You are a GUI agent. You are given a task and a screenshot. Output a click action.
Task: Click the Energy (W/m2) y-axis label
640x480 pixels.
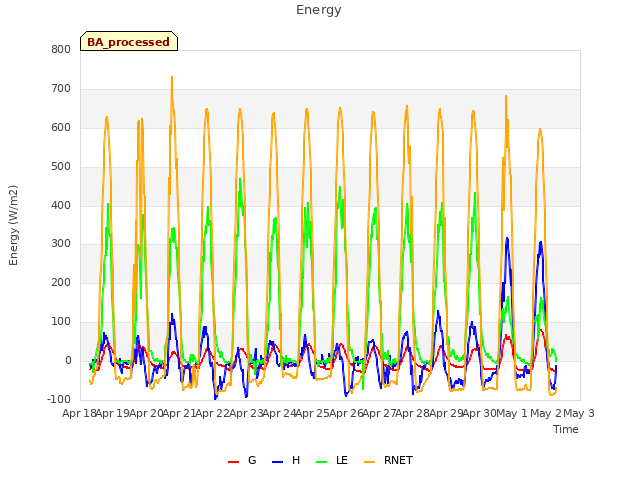coord(13,225)
